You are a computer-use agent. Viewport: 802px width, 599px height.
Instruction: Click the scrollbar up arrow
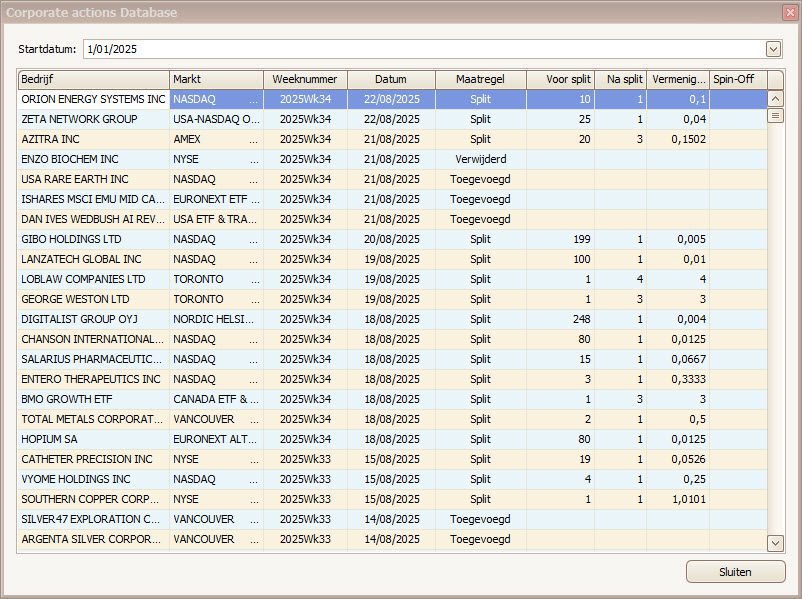coord(775,98)
